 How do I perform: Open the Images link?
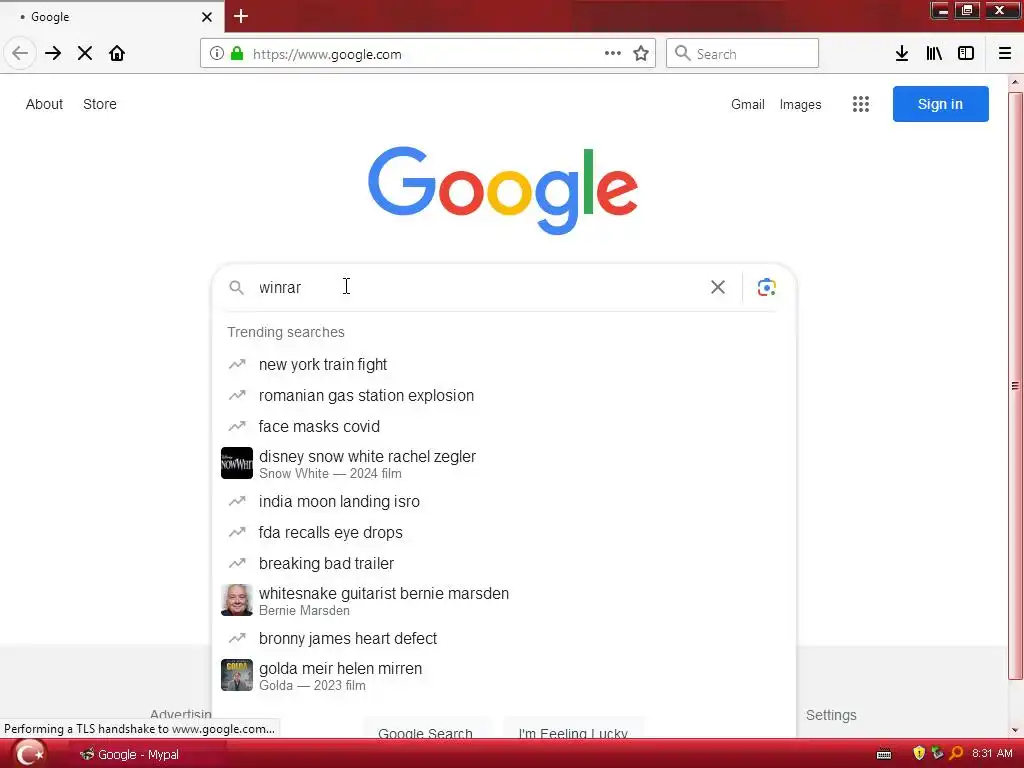click(x=801, y=104)
